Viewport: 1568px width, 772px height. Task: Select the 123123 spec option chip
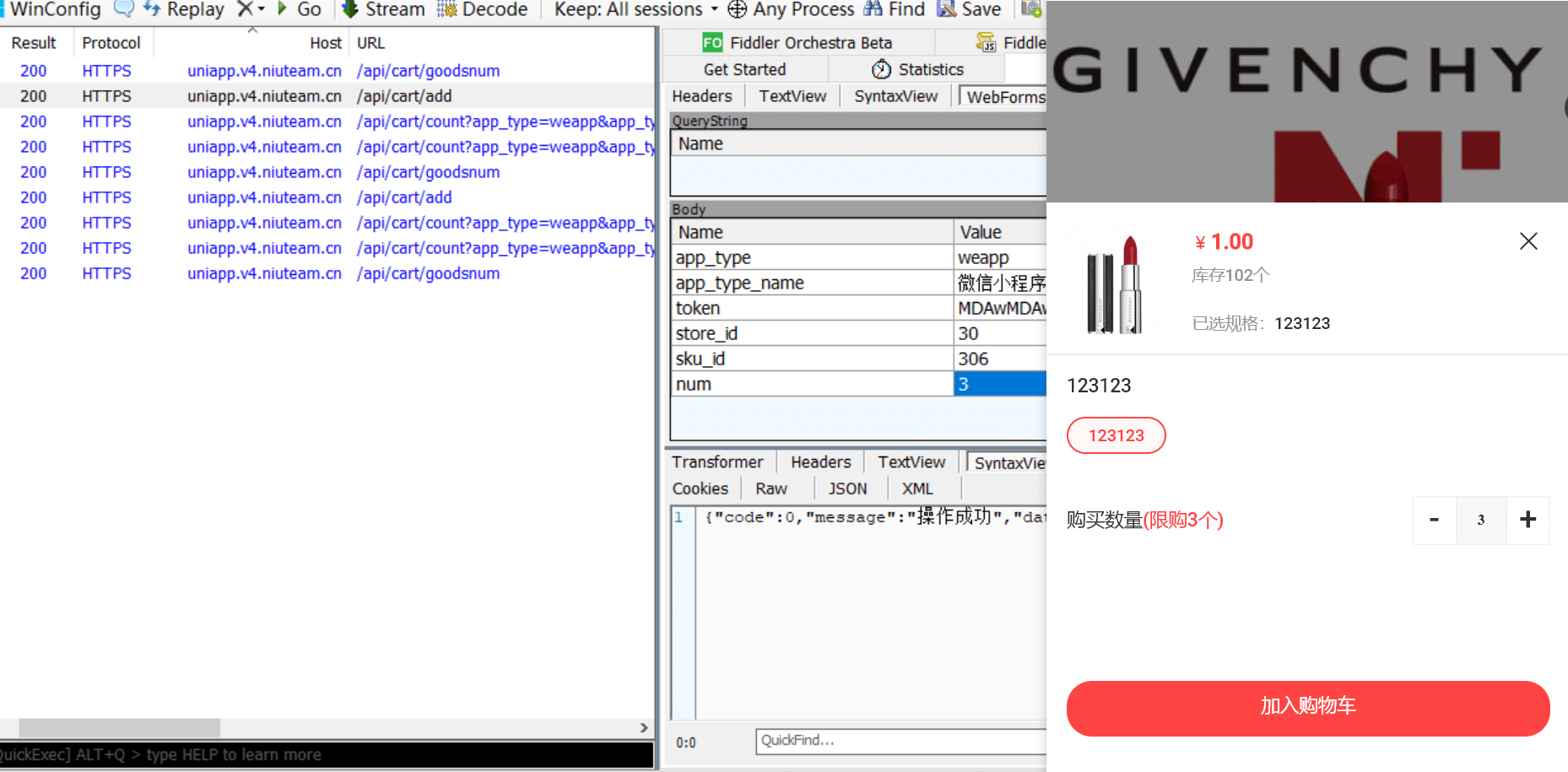[1116, 435]
